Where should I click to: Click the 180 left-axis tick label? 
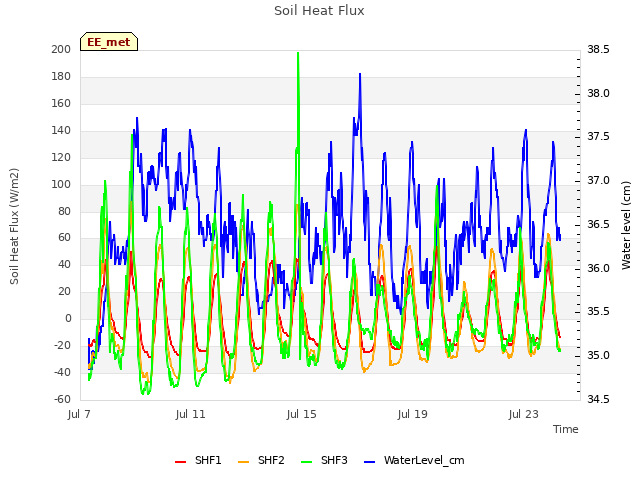pos(61,76)
